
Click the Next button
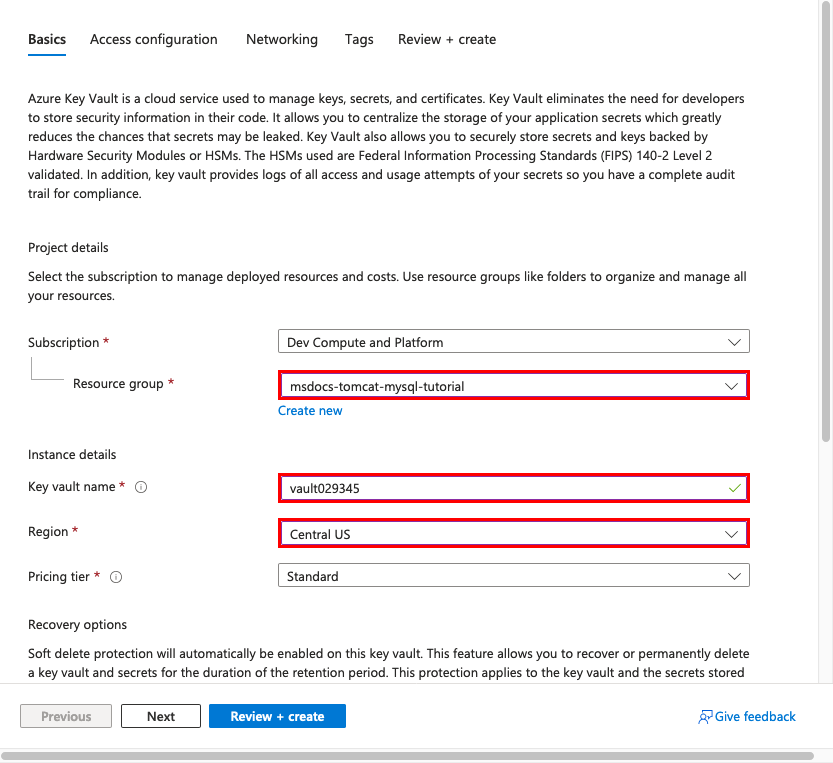tap(160, 716)
